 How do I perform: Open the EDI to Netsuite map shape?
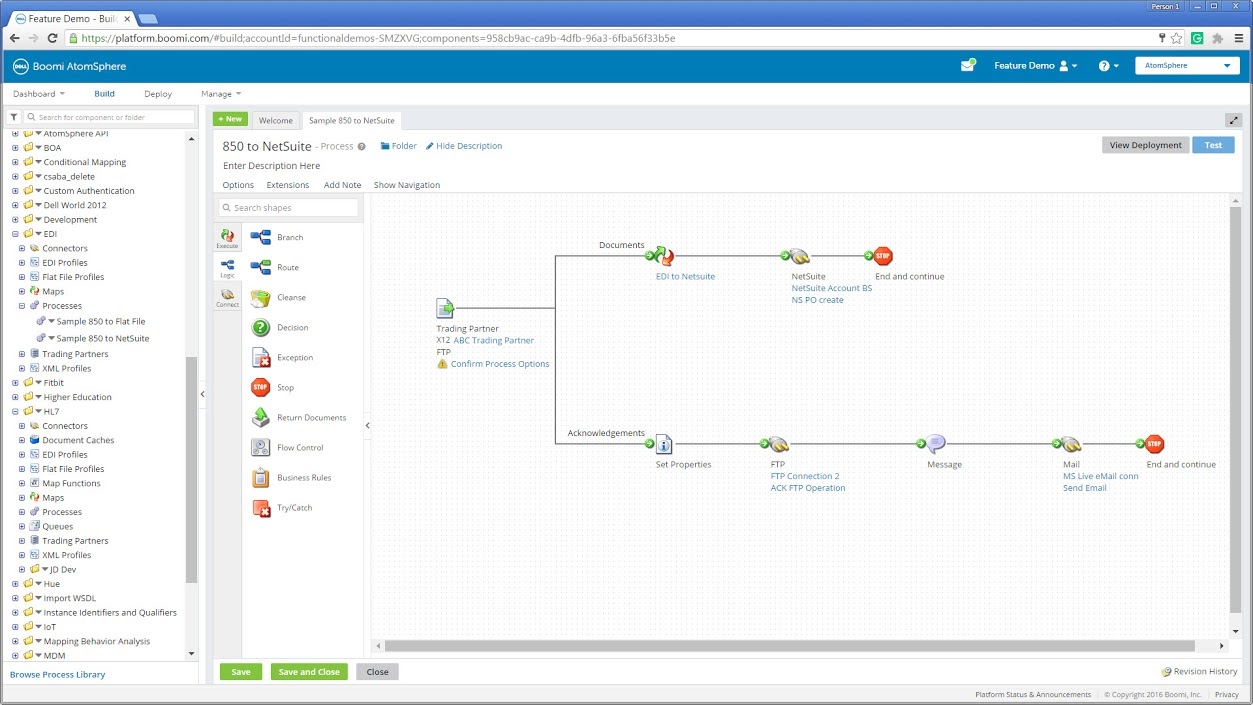click(664, 256)
